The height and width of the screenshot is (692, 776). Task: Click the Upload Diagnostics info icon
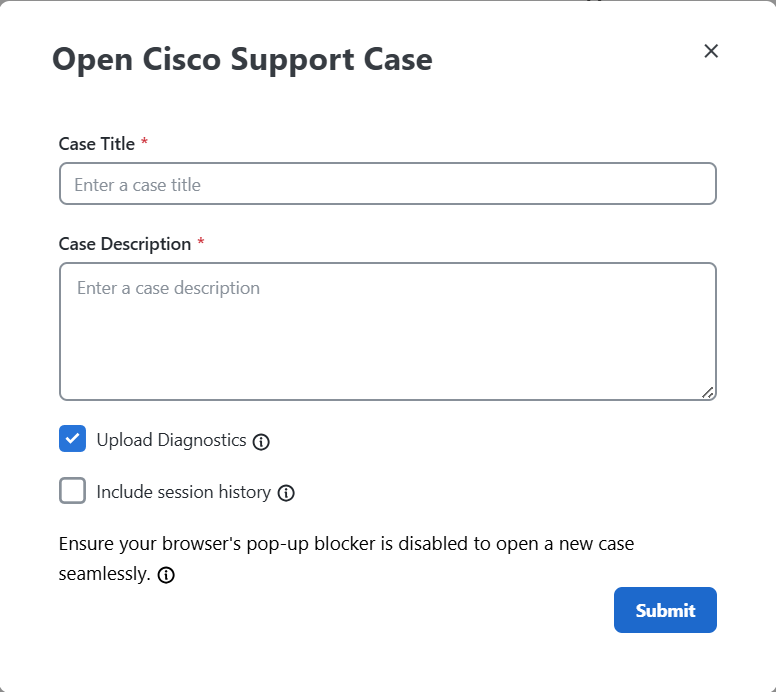[261, 442]
